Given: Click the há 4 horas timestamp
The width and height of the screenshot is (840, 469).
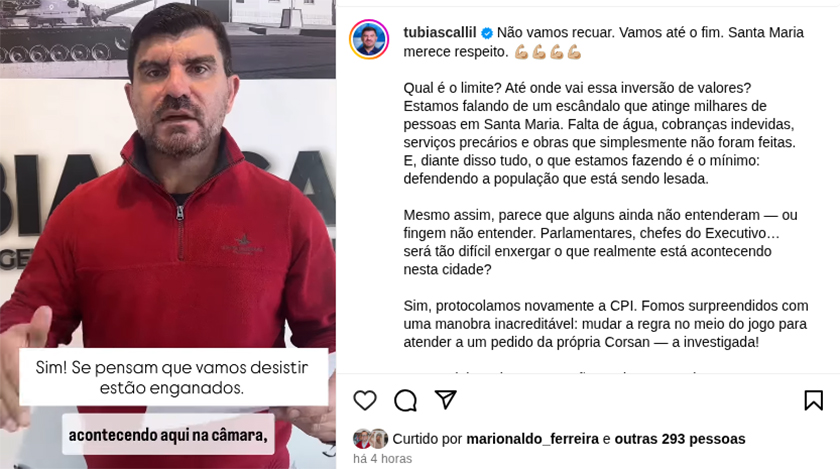Looking at the screenshot, I should tap(382, 459).
